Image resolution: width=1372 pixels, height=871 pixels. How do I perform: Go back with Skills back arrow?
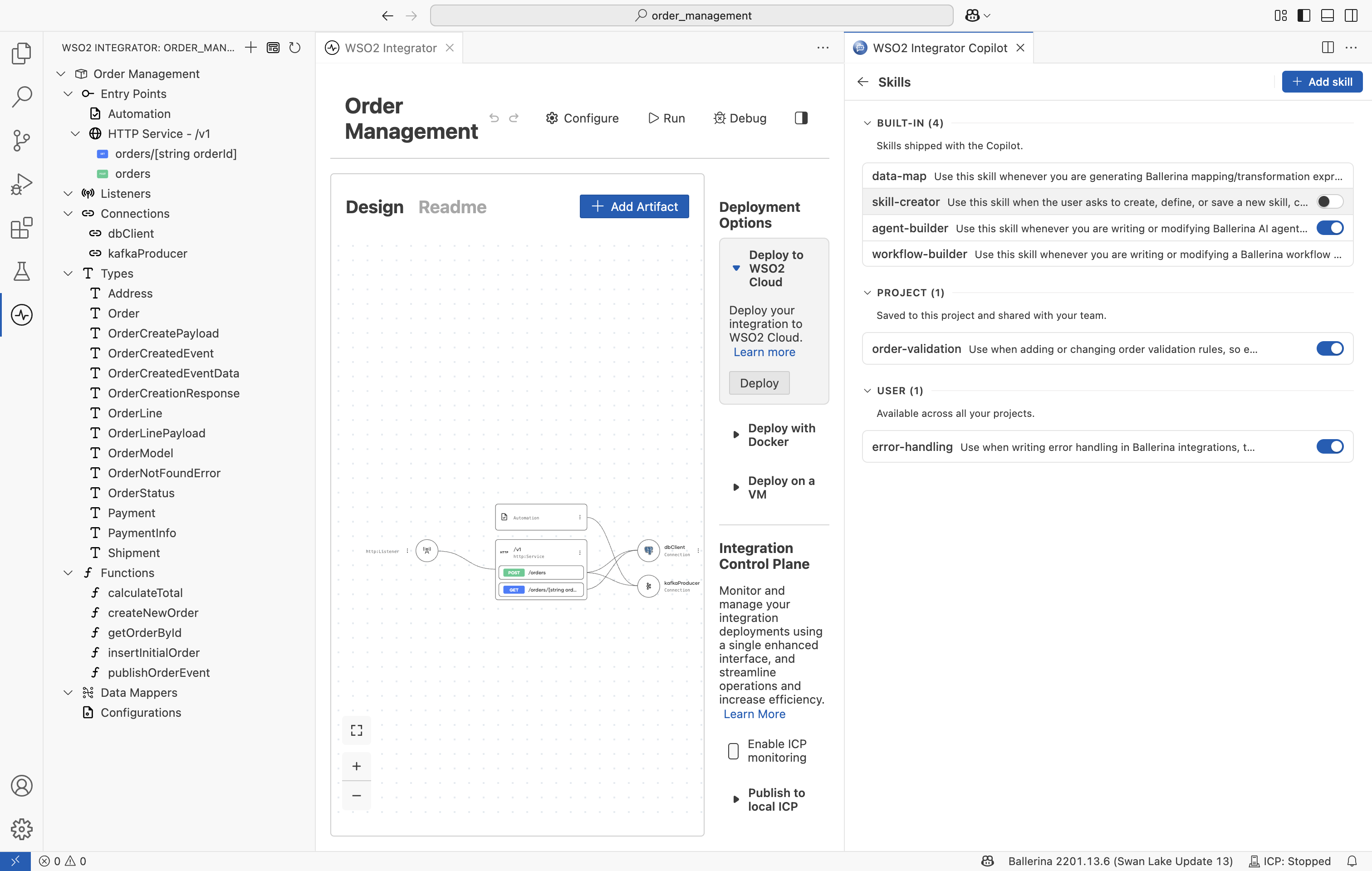pos(862,82)
